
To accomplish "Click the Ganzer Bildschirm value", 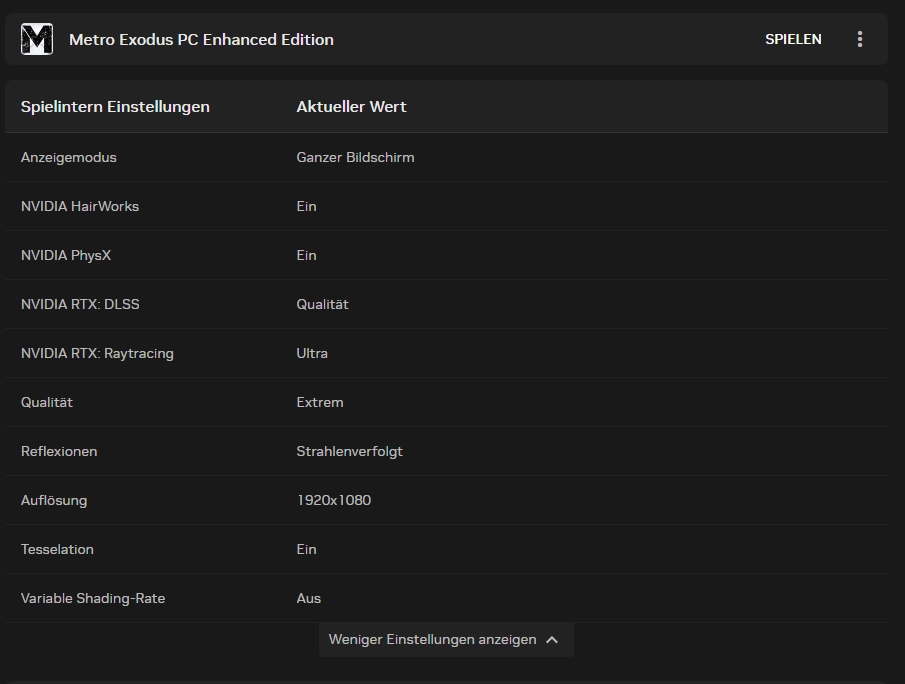I will pos(356,158).
